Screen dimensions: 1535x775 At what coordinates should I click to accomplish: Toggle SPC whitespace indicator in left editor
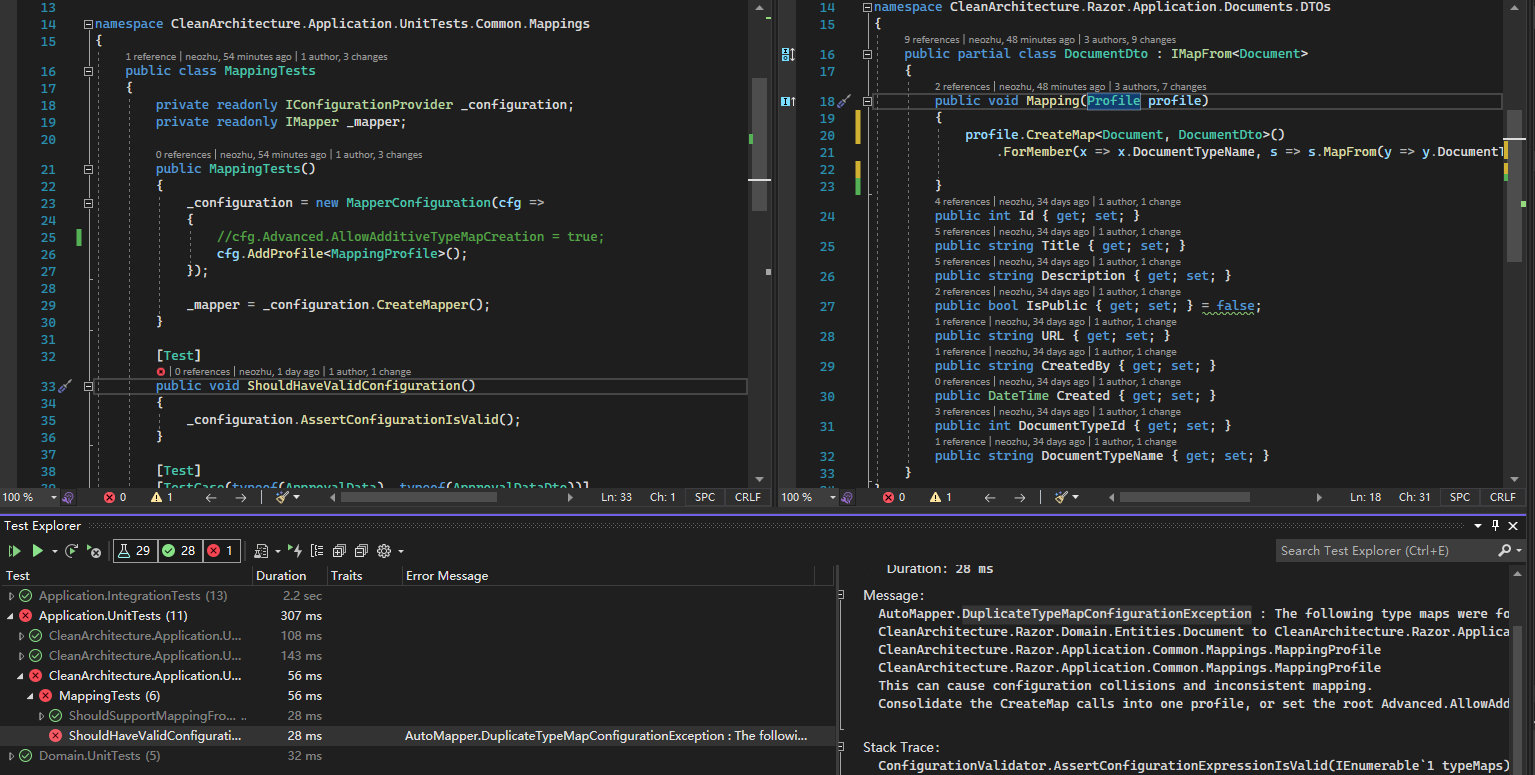(x=705, y=497)
